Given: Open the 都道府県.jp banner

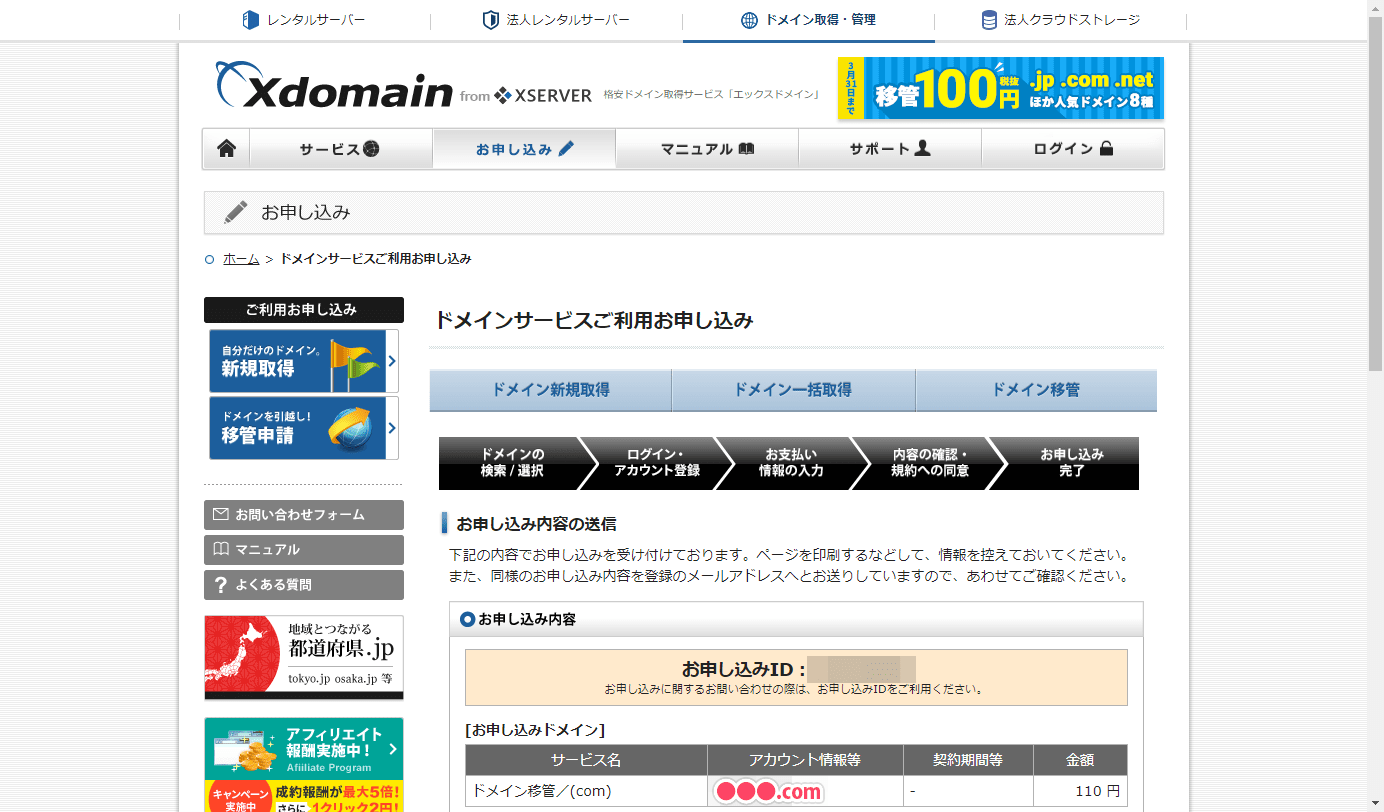Looking at the screenshot, I should click(x=303, y=657).
